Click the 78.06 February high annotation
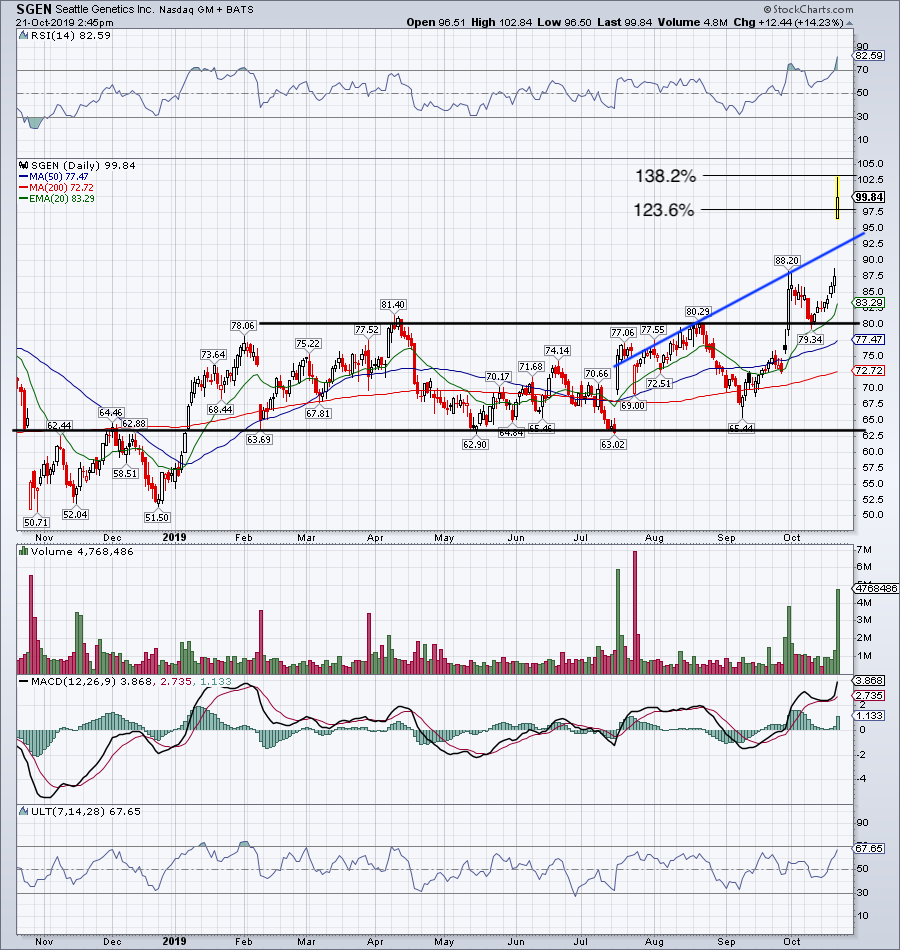Image resolution: width=900 pixels, height=950 pixels. [x=242, y=325]
